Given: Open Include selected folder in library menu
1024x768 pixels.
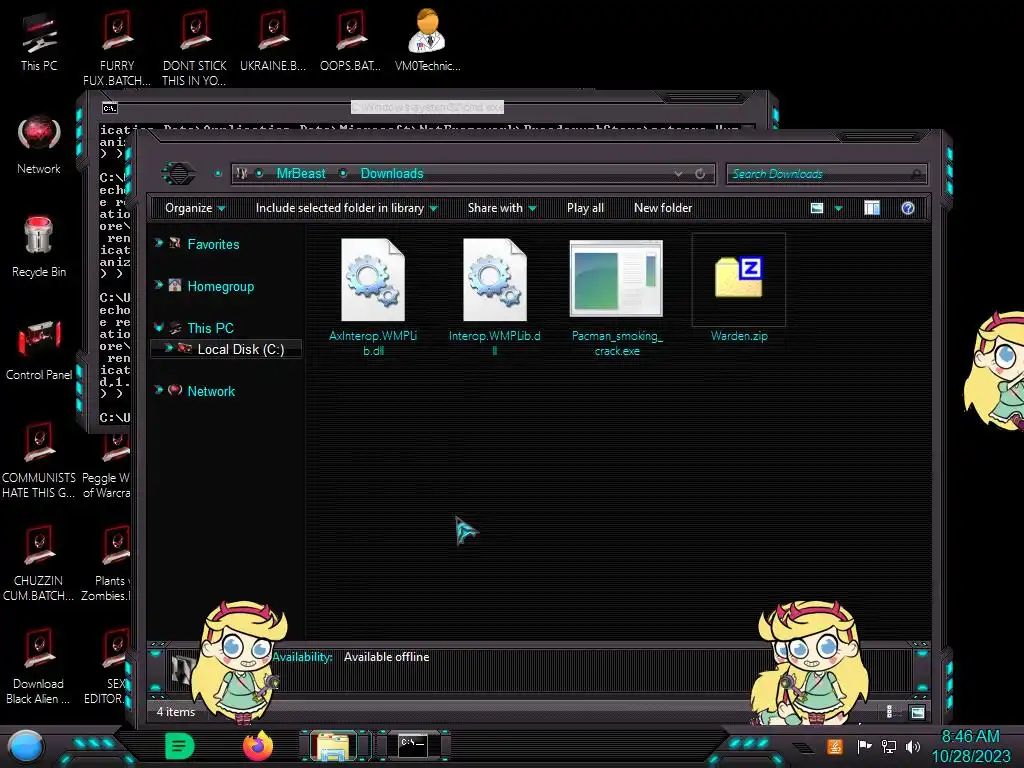Looking at the screenshot, I should pyautogui.click(x=346, y=208).
